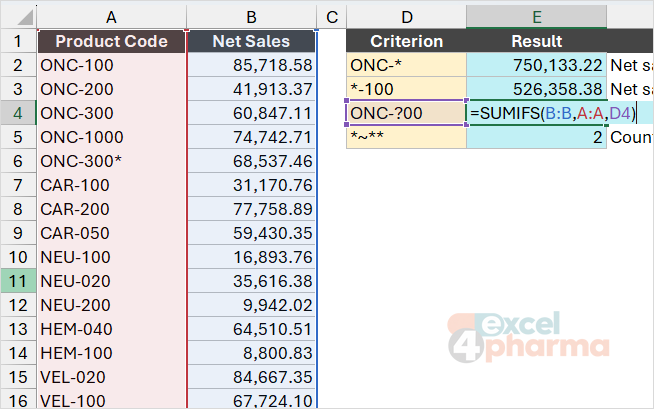The height and width of the screenshot is (409, 654).
Task: Click net sales value 77,758.89
Action: tap(252, 209)
